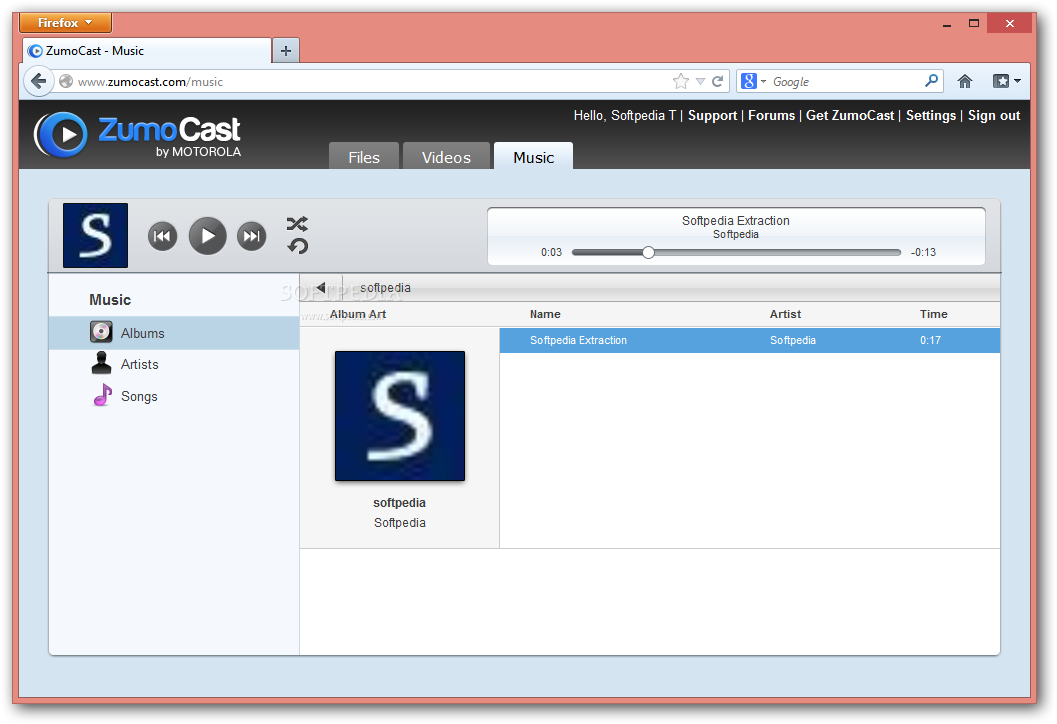Image resolution: width=1057 pixels, height=724 pixels.
Task: Open the Firefox menu button
Action: pos(65,22)
